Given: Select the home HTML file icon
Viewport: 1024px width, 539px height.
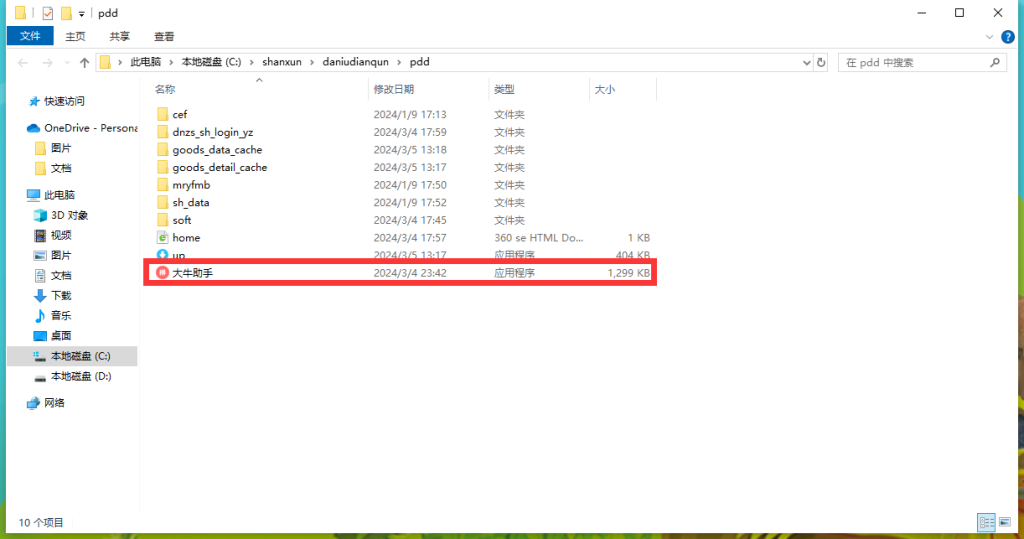Looking at the screenshot, I should [163, 238].
